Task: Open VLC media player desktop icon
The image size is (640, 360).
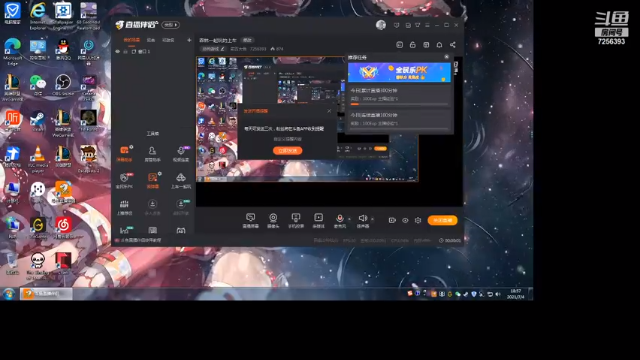Action: coord(38,160)
